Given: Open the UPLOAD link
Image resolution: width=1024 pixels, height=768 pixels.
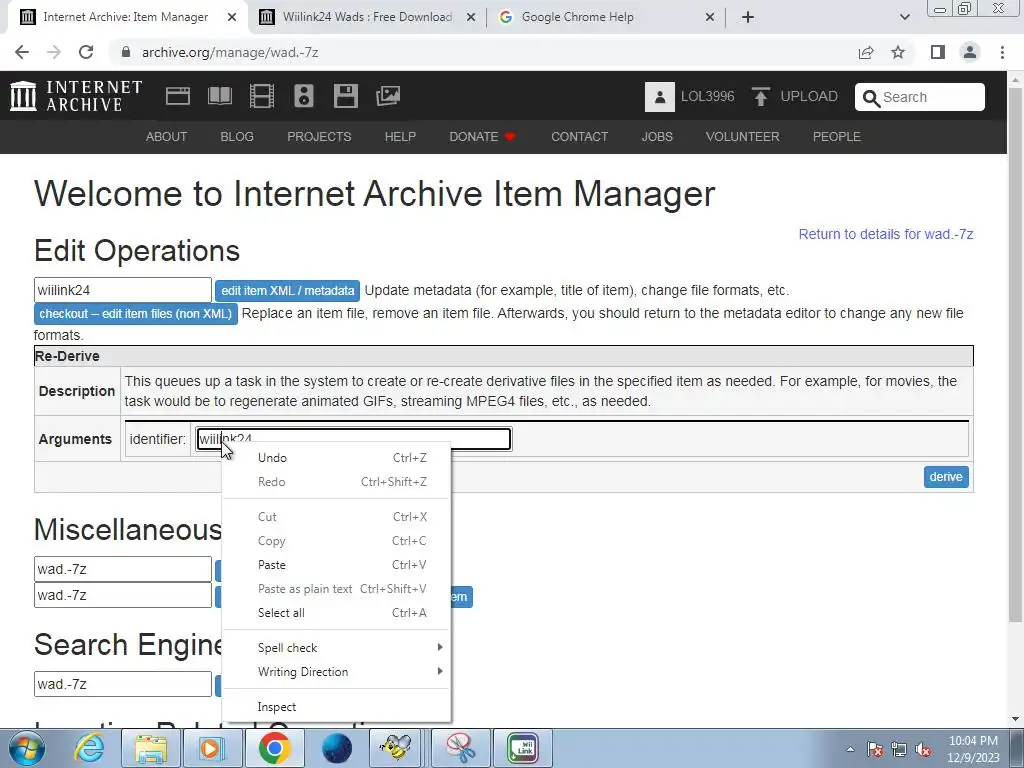Looking at the screenshot, I should pyautogui.click(x=808, y=97).
